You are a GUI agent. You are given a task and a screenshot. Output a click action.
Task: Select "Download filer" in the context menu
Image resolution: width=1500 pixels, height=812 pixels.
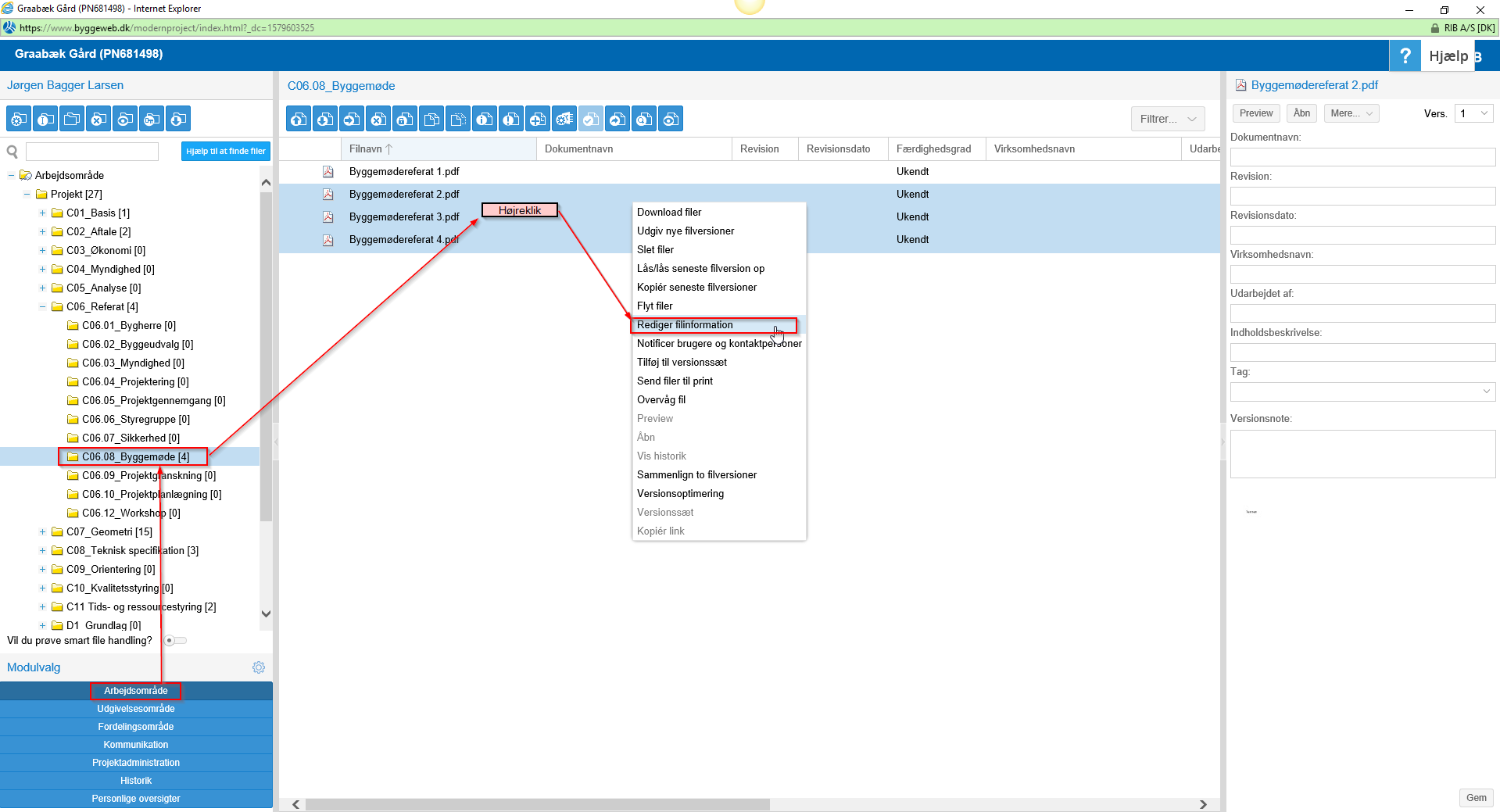point(669,213)
